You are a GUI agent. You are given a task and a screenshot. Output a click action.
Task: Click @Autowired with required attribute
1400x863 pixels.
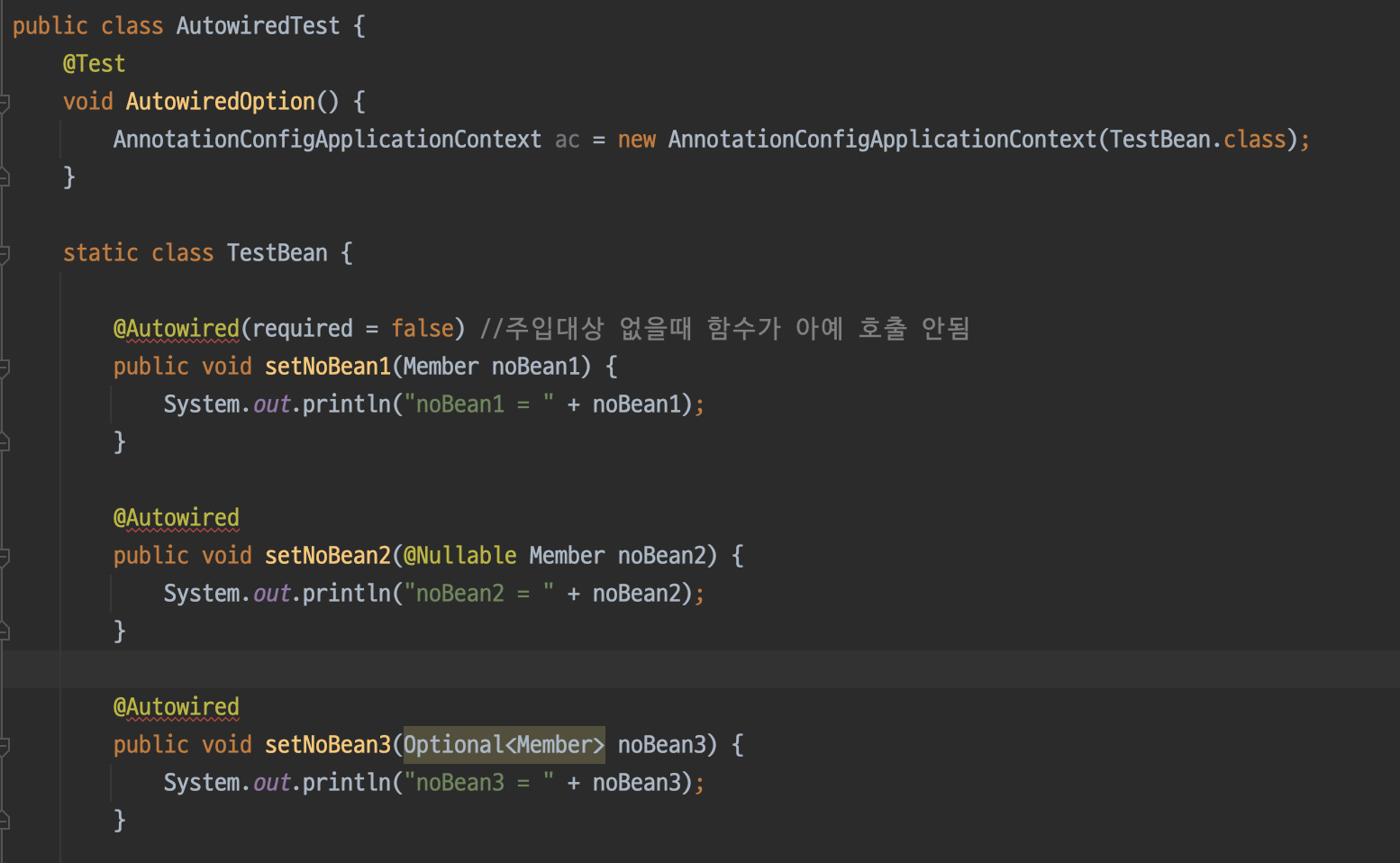click(177, 328)
